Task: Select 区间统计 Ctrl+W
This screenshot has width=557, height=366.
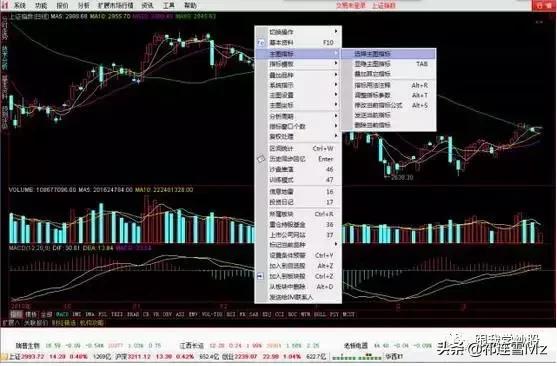Action: (298, 149)
